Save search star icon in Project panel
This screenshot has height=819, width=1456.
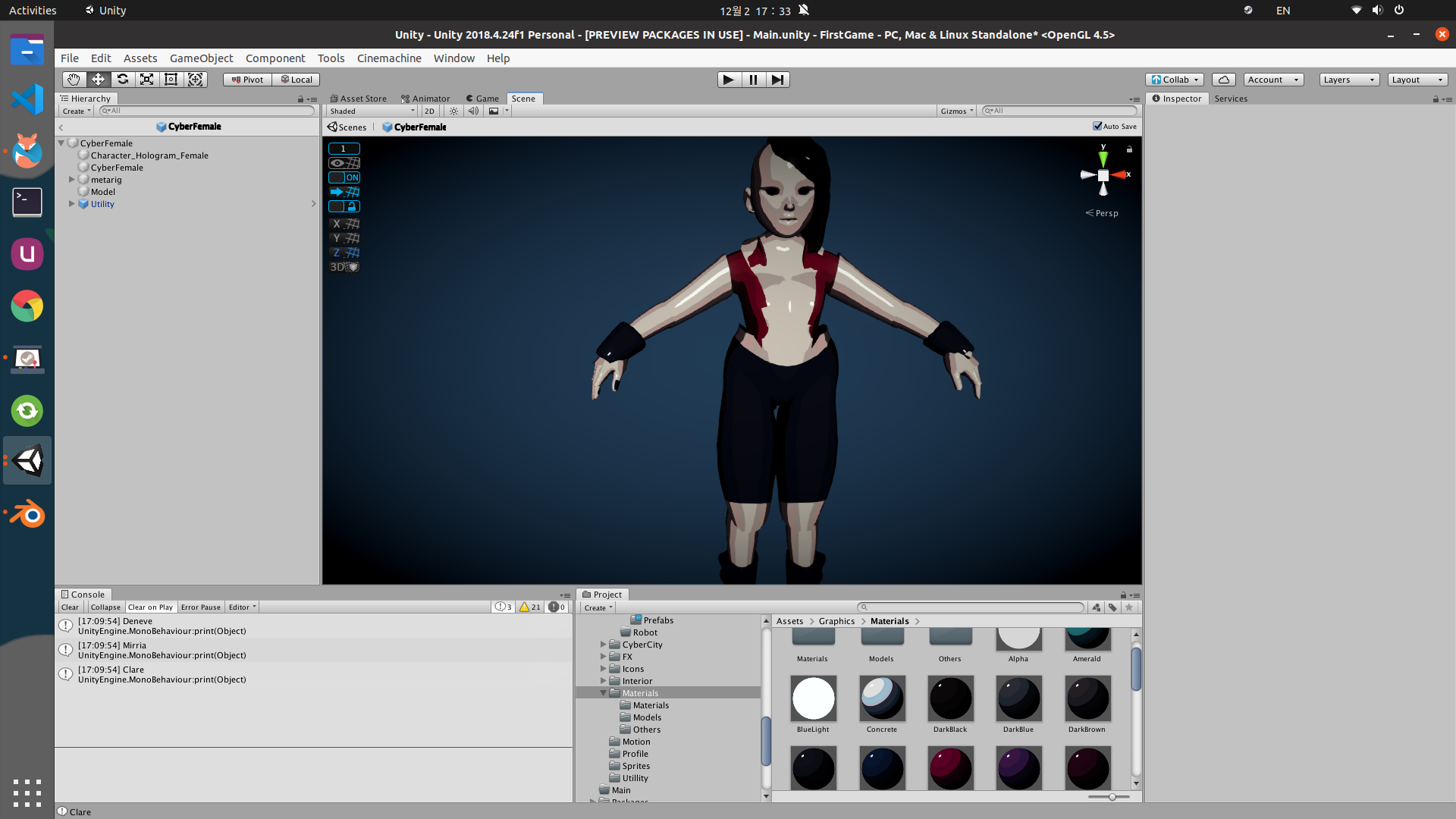[1129, 607]
